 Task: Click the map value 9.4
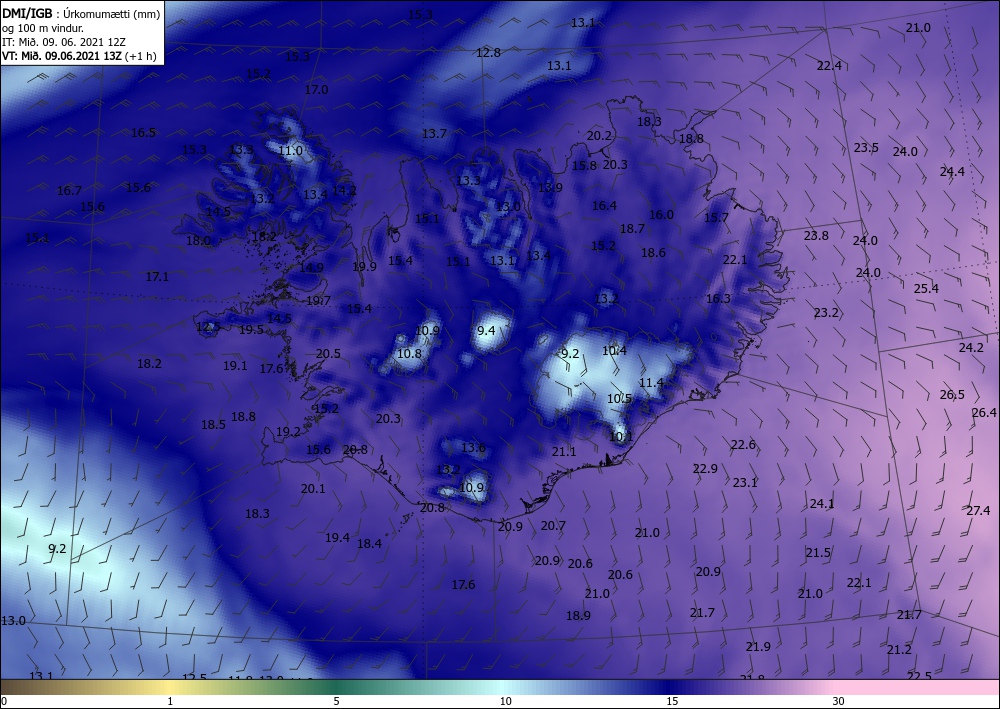click(x=486, y=330)
